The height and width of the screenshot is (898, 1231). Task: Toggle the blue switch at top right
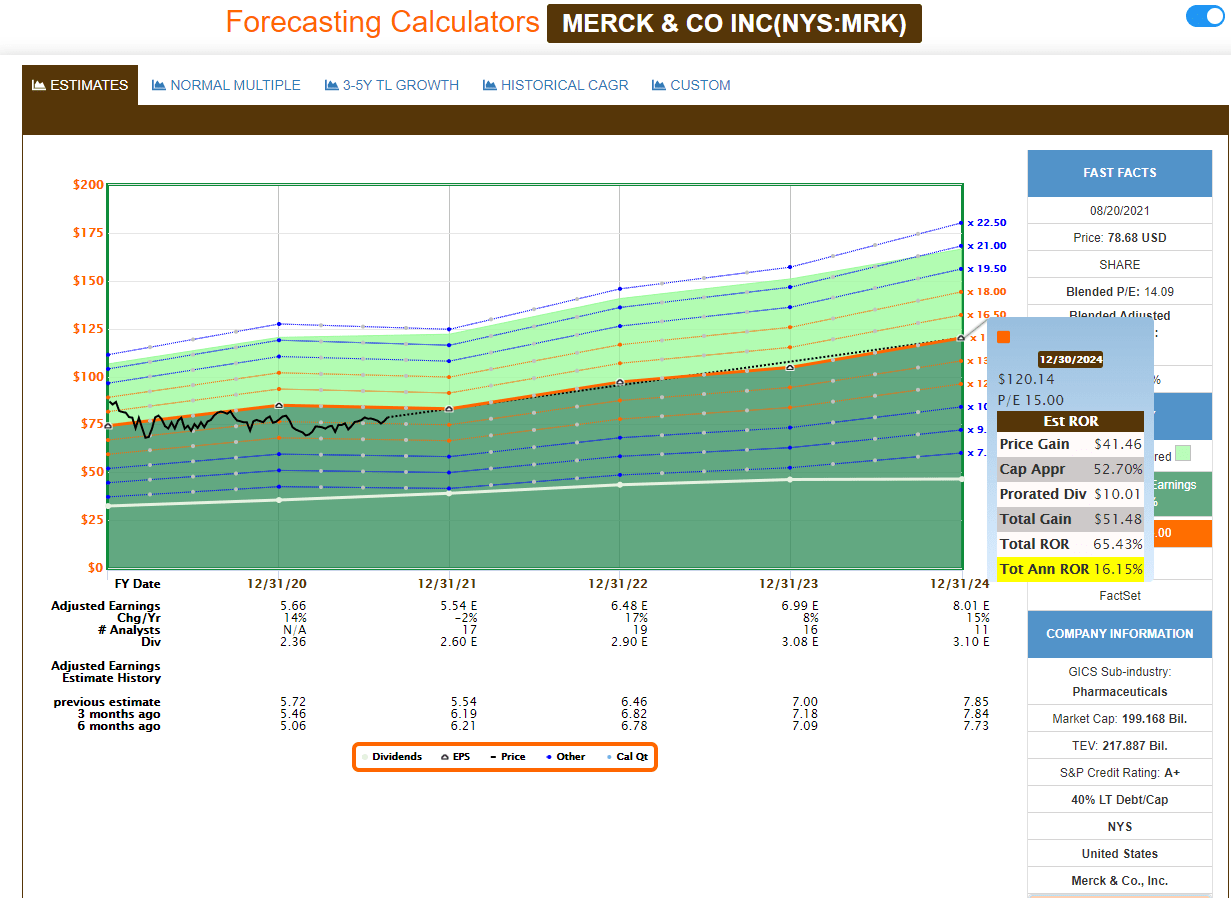pyautogui.click(x=1204, y=16)
